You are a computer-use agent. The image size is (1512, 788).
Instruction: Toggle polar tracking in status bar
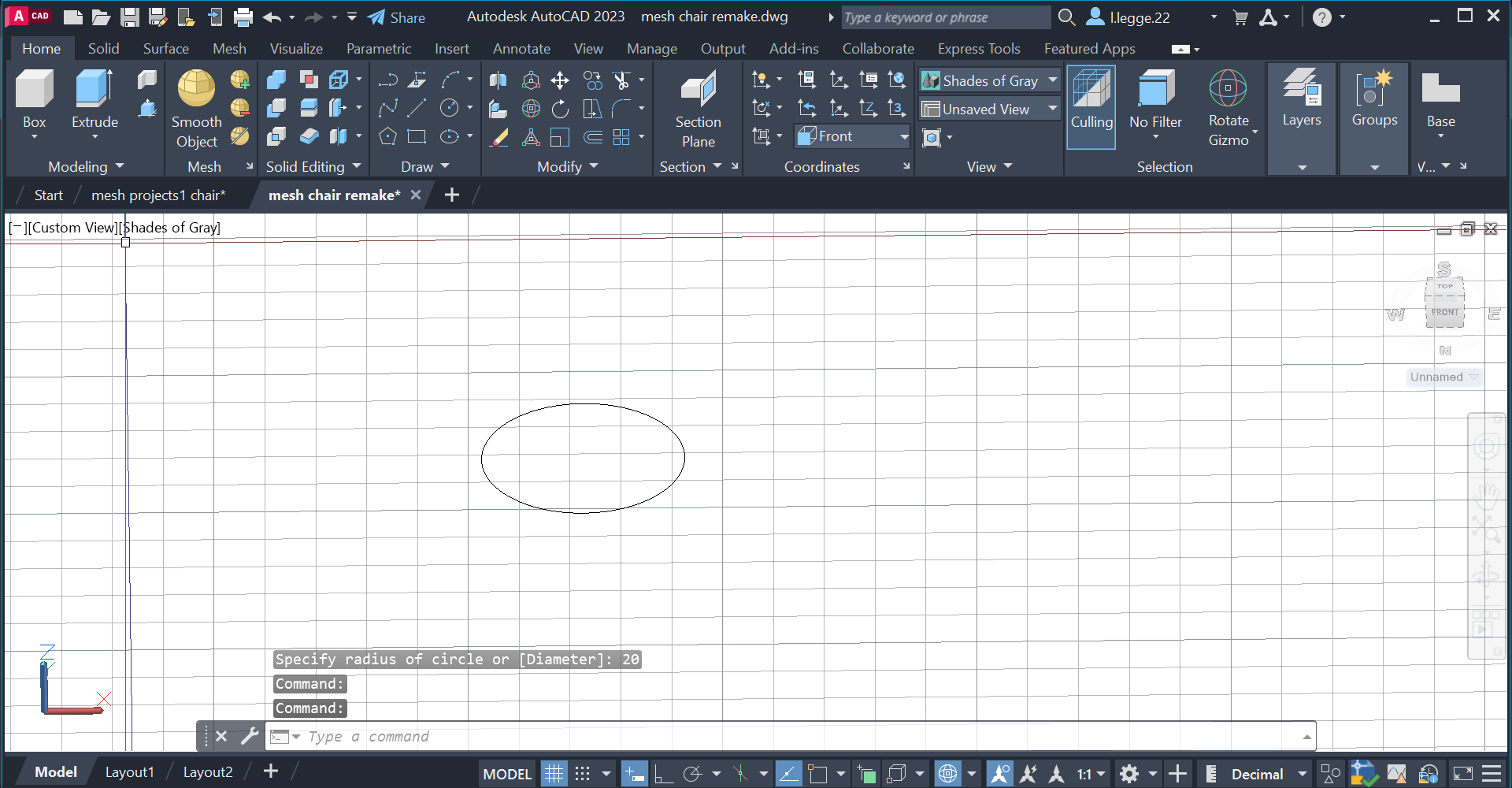692,774
